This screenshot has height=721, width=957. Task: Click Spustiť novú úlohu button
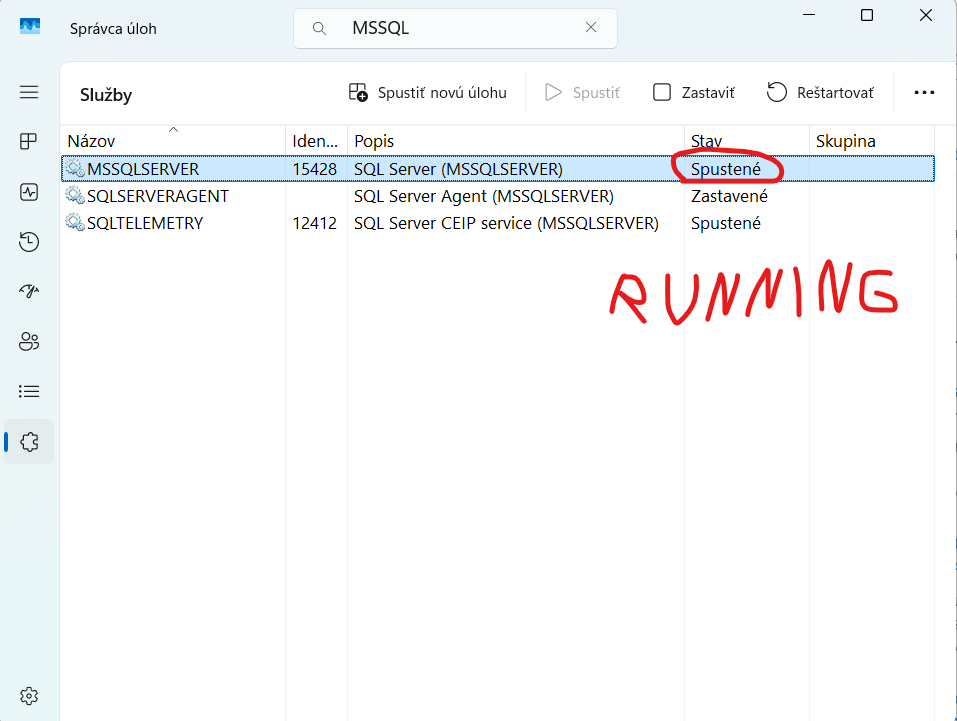[428, 93]
